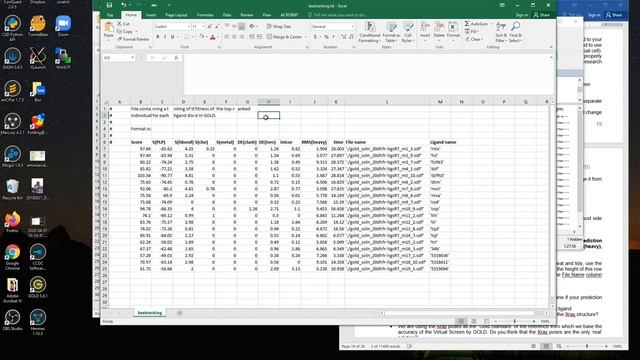
Task: Add a new sheet with plus icon
Action: [x=180, y=313]
